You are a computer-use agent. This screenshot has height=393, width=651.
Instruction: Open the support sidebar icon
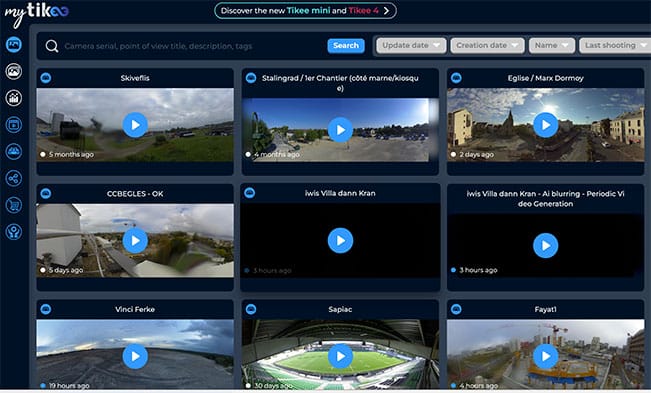click(x=14, y=232)
